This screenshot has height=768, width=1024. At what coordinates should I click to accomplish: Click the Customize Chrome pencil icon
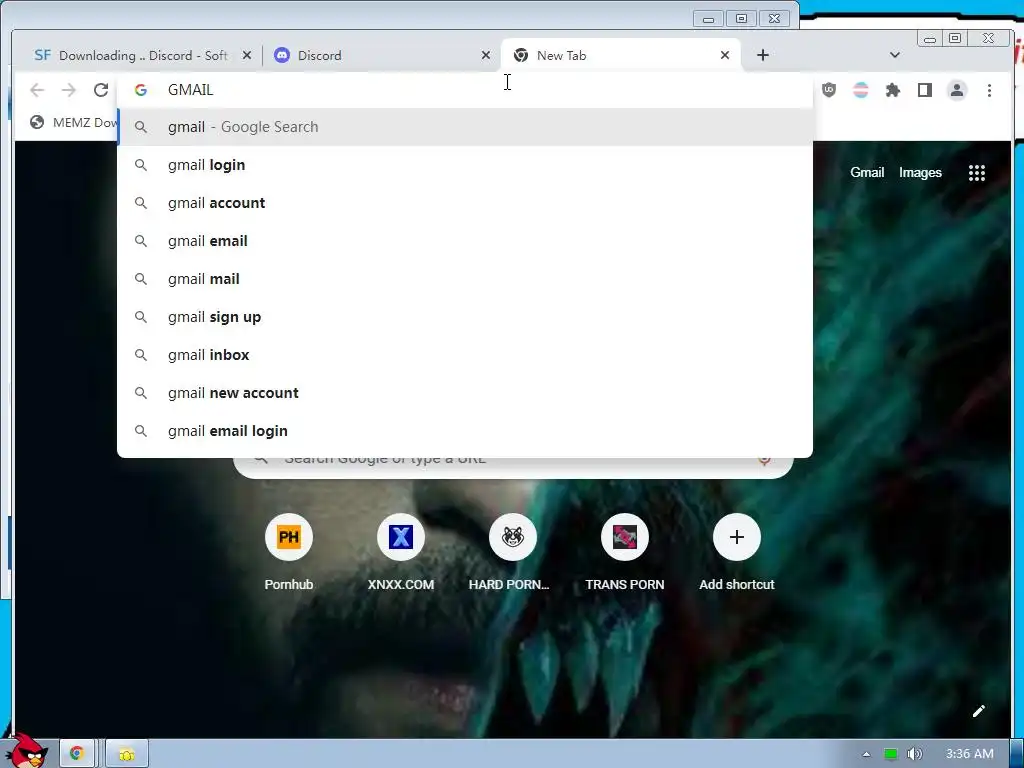[978, 711]
